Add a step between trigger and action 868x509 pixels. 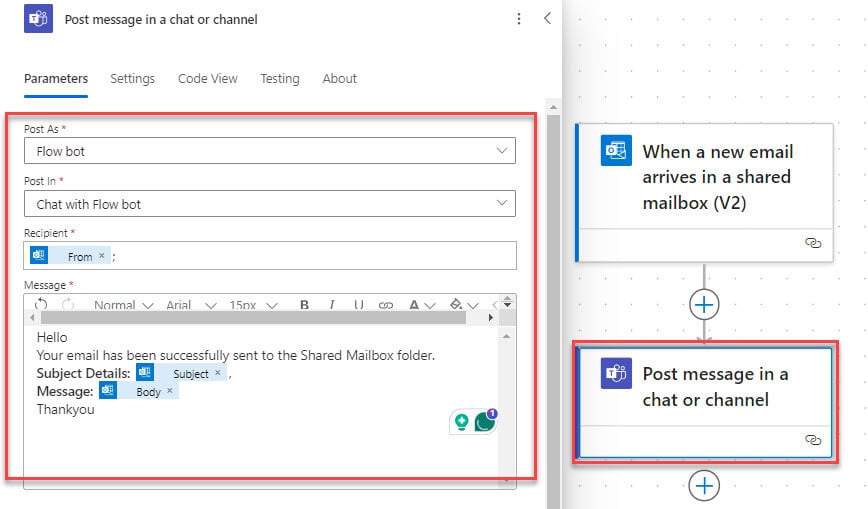[704, 305]
